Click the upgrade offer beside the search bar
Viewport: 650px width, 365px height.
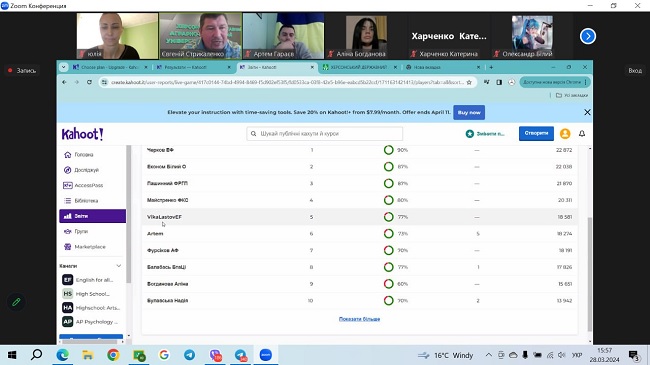(x=485, y=134)
